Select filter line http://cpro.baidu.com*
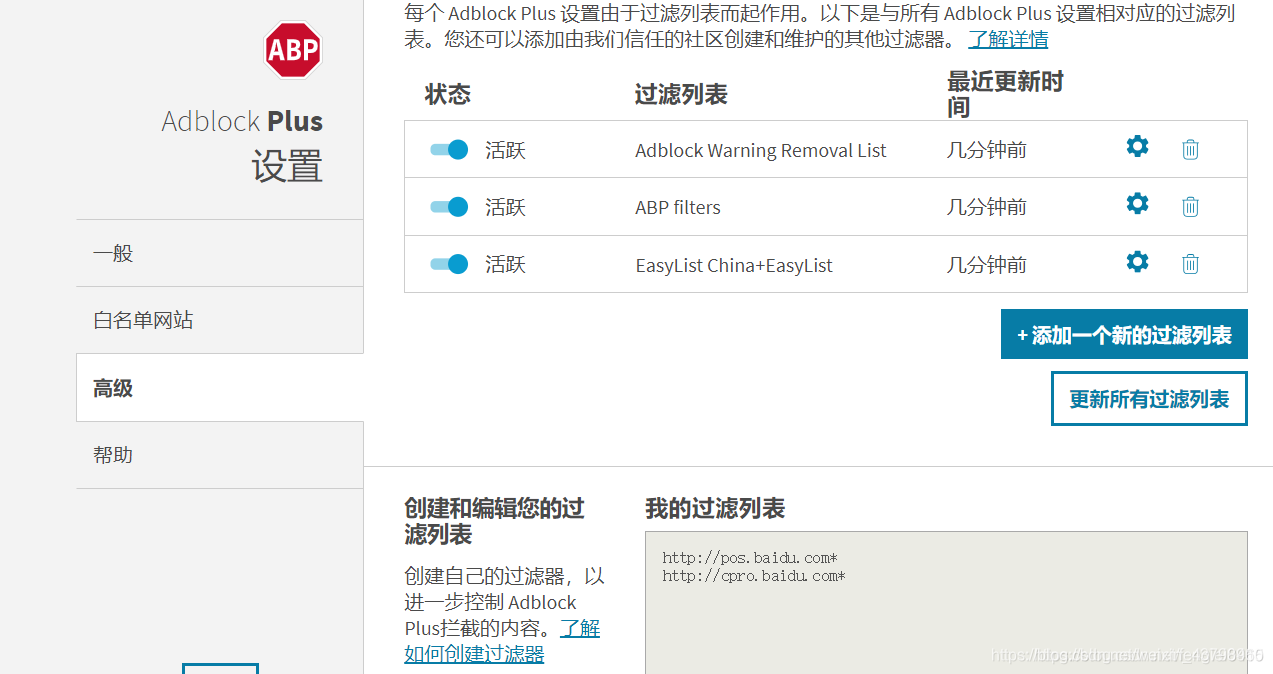This screenshot has width=1273, height=674. (754, 576)
